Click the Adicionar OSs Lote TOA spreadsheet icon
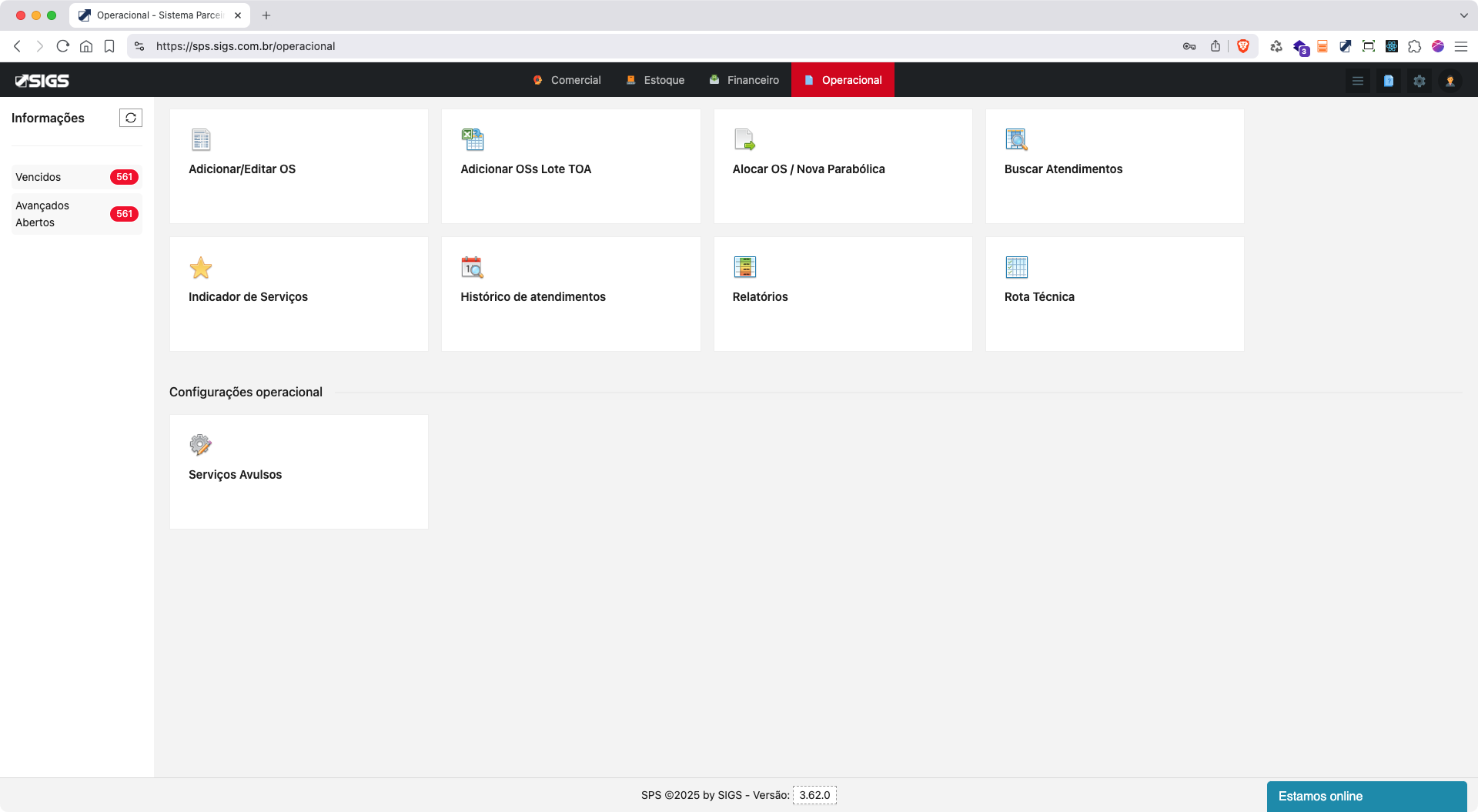This screenshot has width=1478, height=812. pos(473,139)
